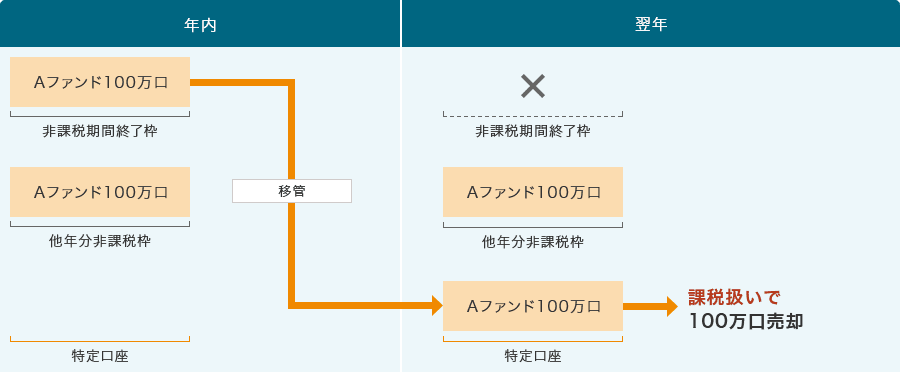900x372 pixels.
Task: Select the 年内 header tab
Action: 200,24
